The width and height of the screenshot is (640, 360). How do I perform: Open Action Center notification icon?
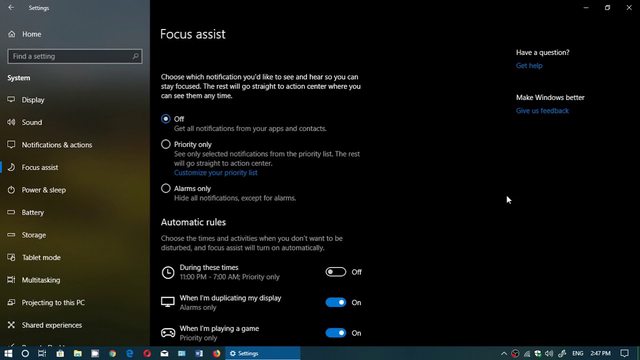[624, 353]
